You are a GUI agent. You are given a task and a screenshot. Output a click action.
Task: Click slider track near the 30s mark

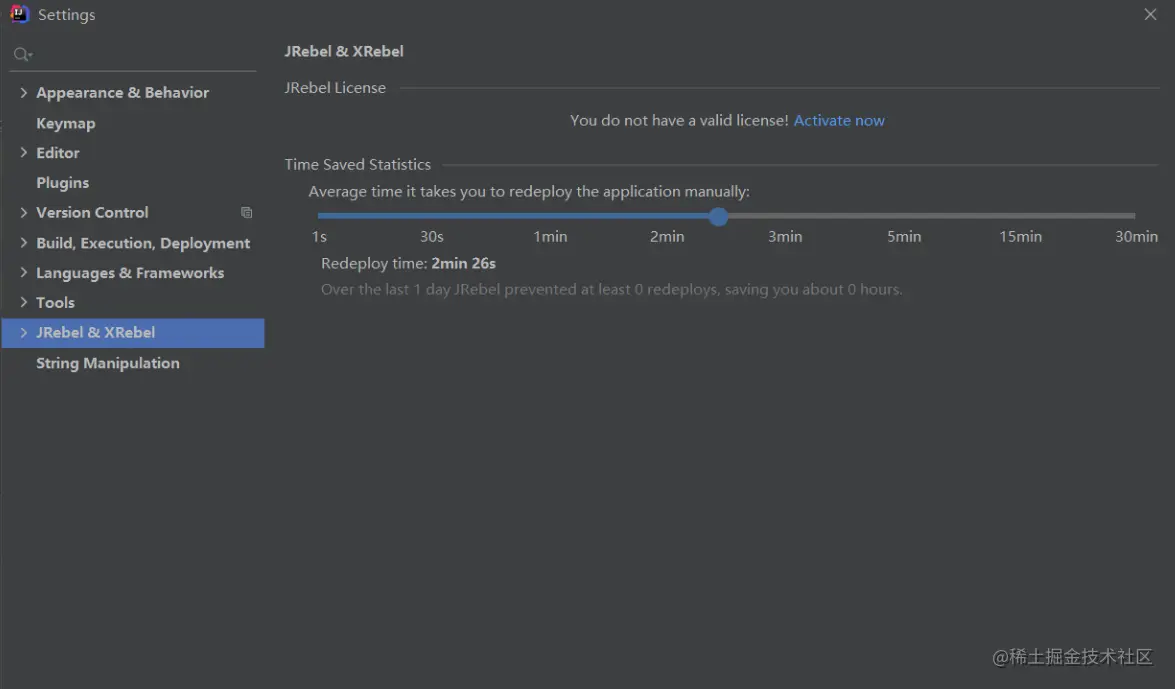pos(432,216)
